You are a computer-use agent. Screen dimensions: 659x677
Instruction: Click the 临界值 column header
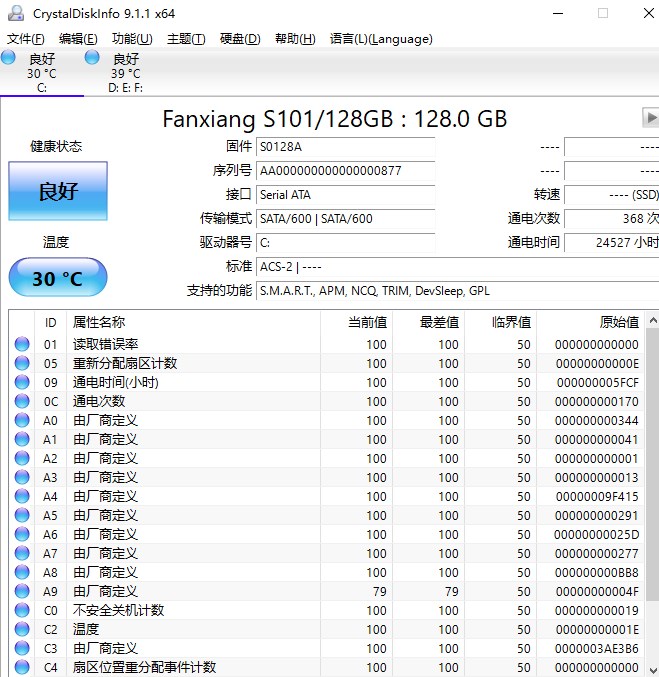(x=501, y=323)
